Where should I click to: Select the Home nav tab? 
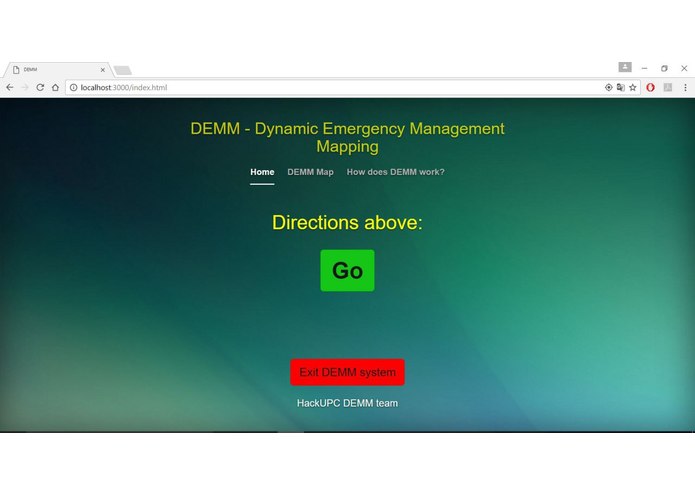(x=262, y=172)
